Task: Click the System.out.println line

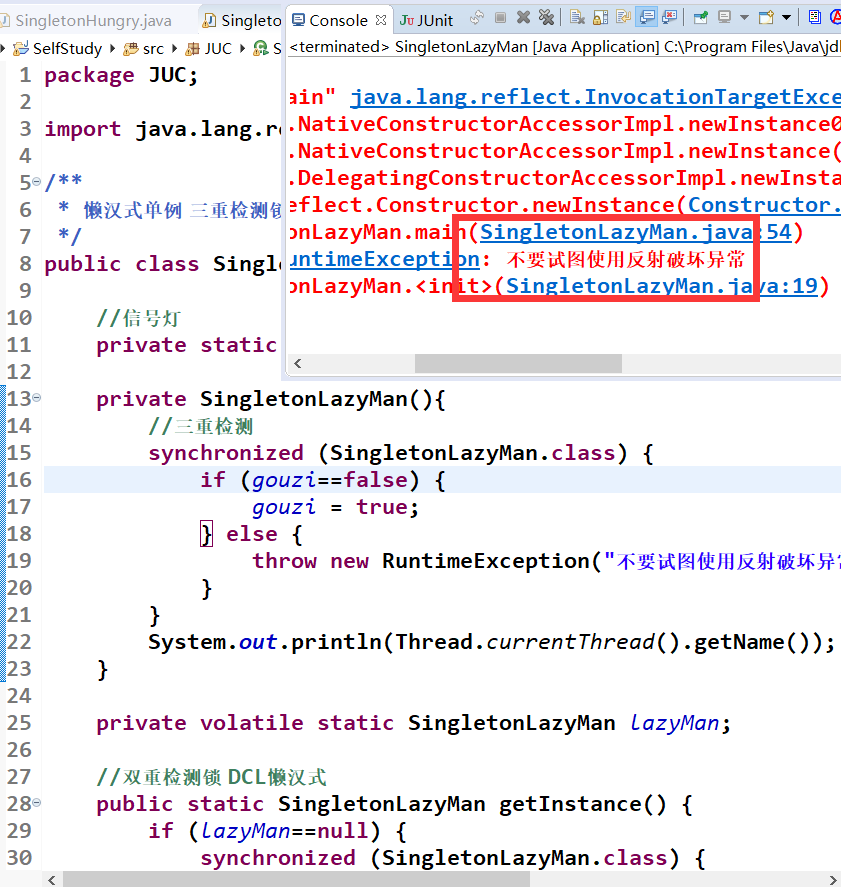Action: click(491, 641)
